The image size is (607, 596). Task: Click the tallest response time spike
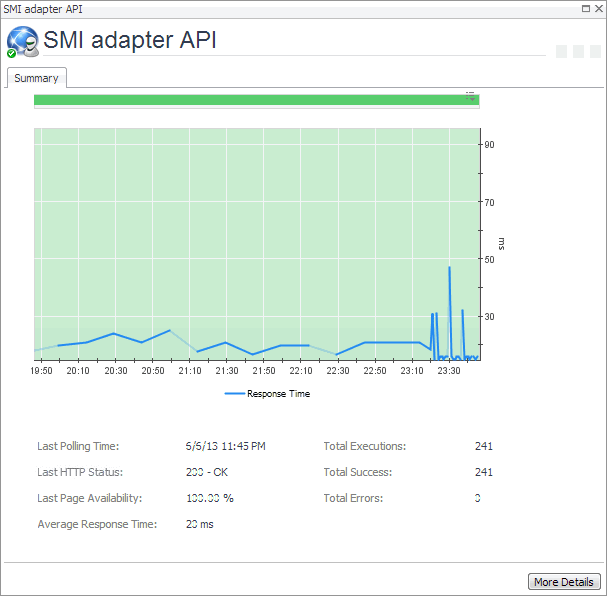(450, 268)
